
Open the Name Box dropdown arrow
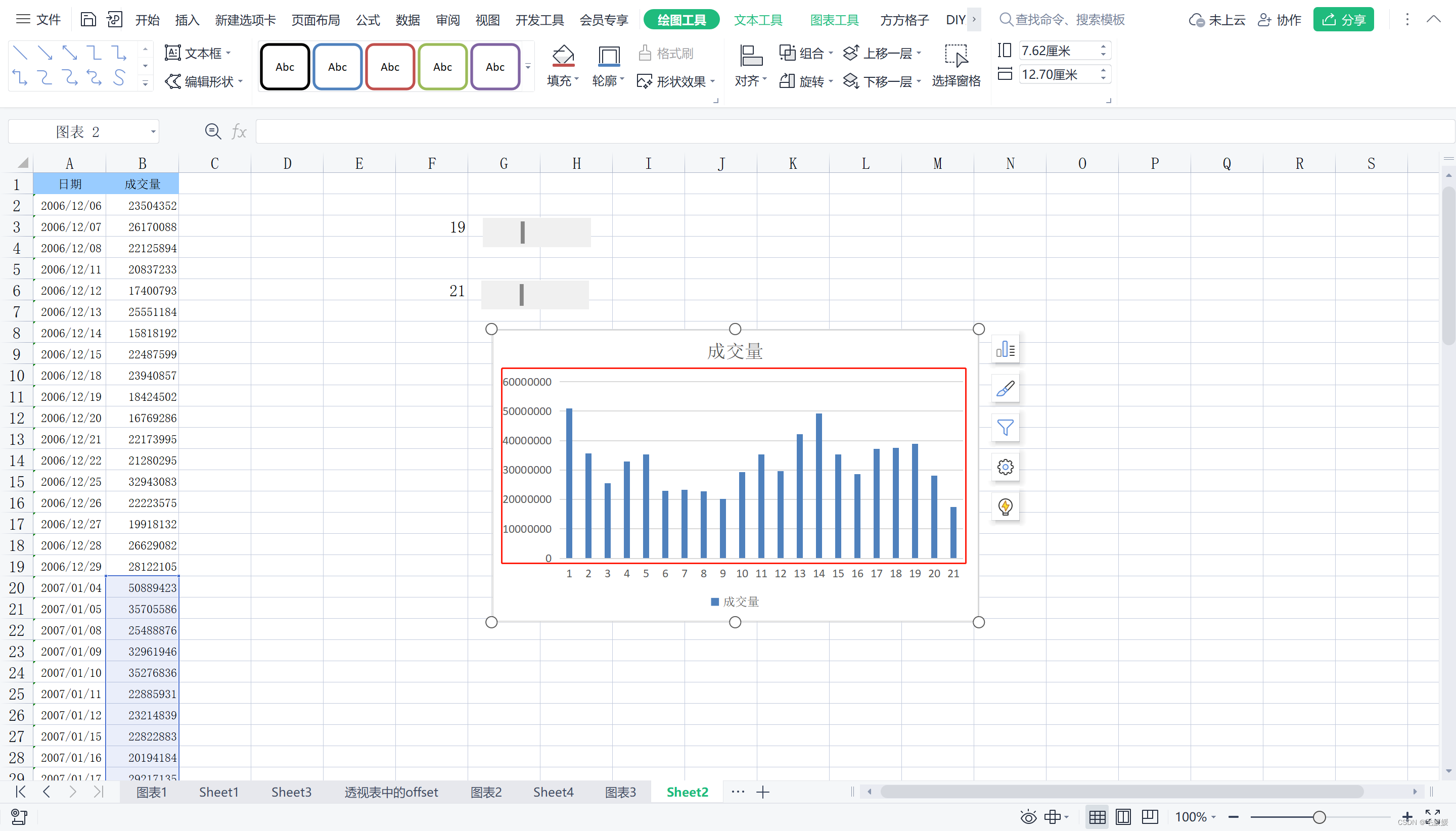pos(153,132)
